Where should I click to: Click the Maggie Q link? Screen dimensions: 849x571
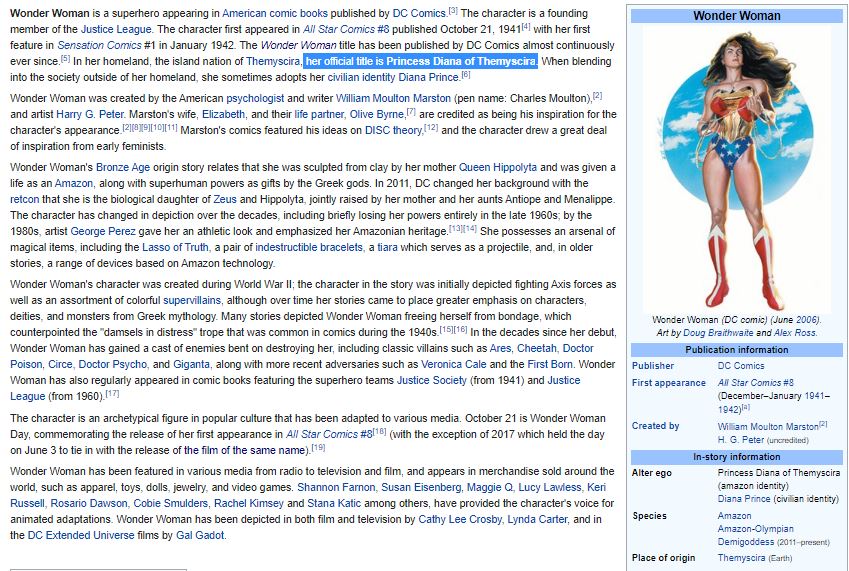(489, 488)
